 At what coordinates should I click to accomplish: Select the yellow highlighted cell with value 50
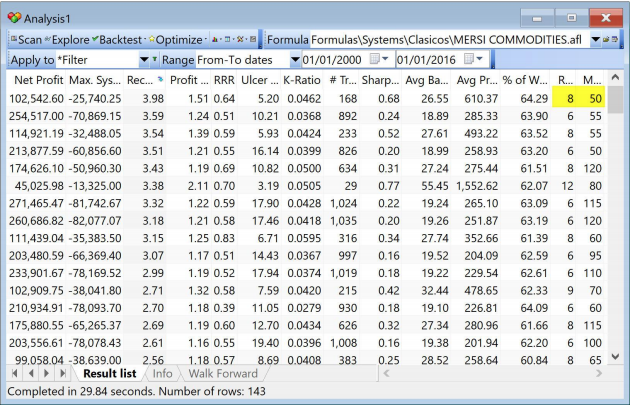594,99
